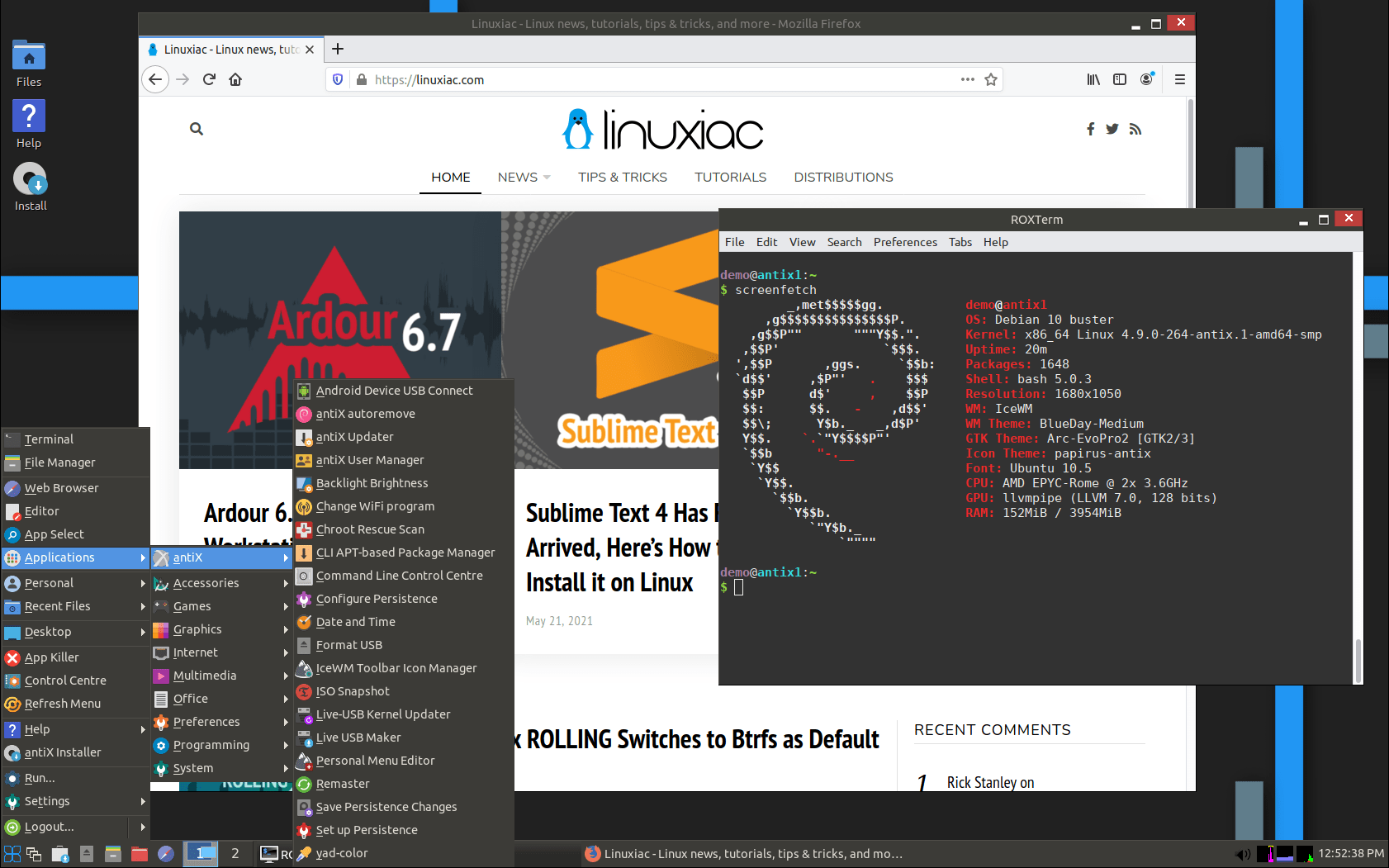
Task: Switch to workspace 2 in taskbar
Action: click(235, 853)
